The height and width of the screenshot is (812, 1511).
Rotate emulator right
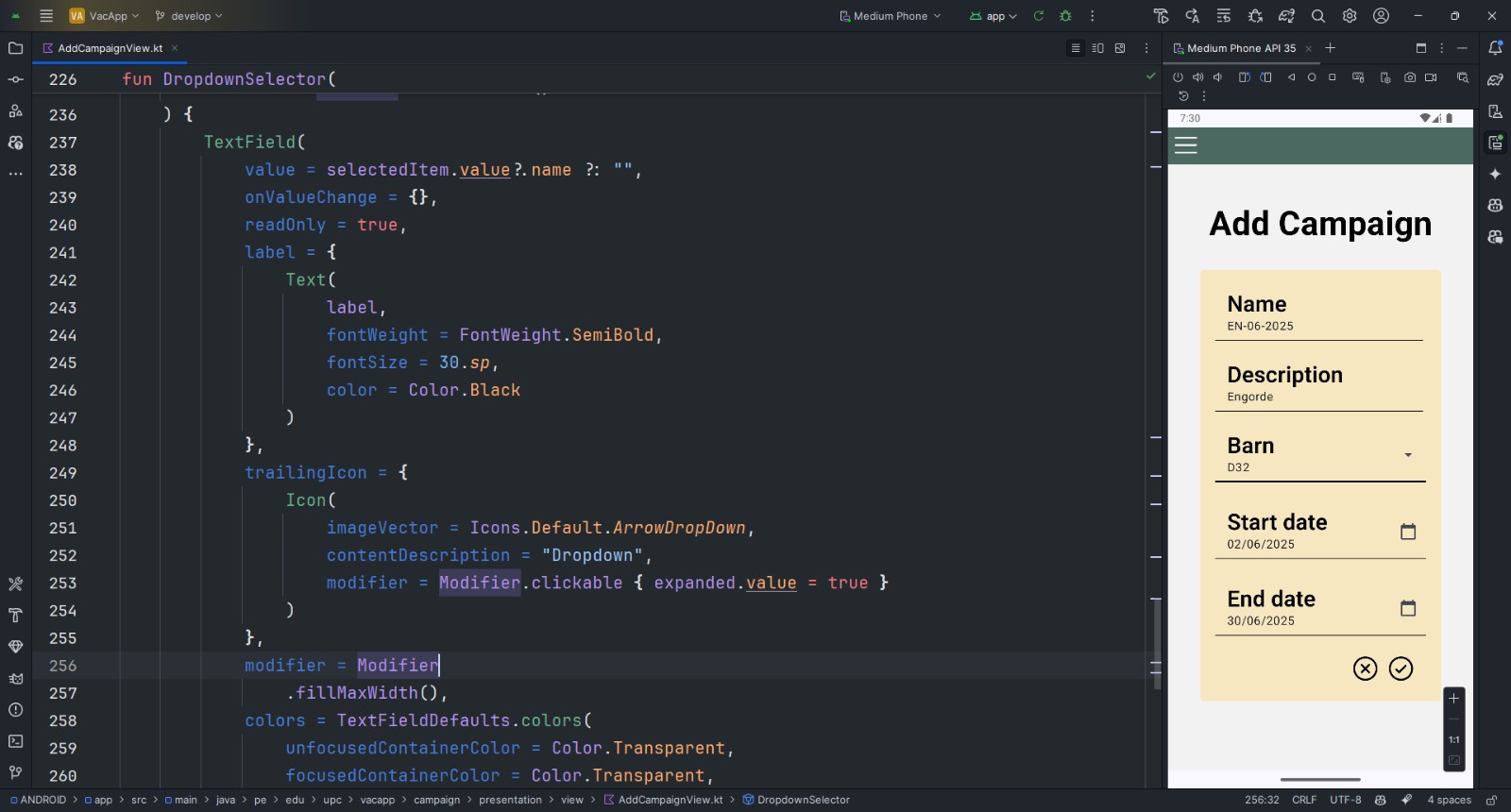(x=1265, y=77)
